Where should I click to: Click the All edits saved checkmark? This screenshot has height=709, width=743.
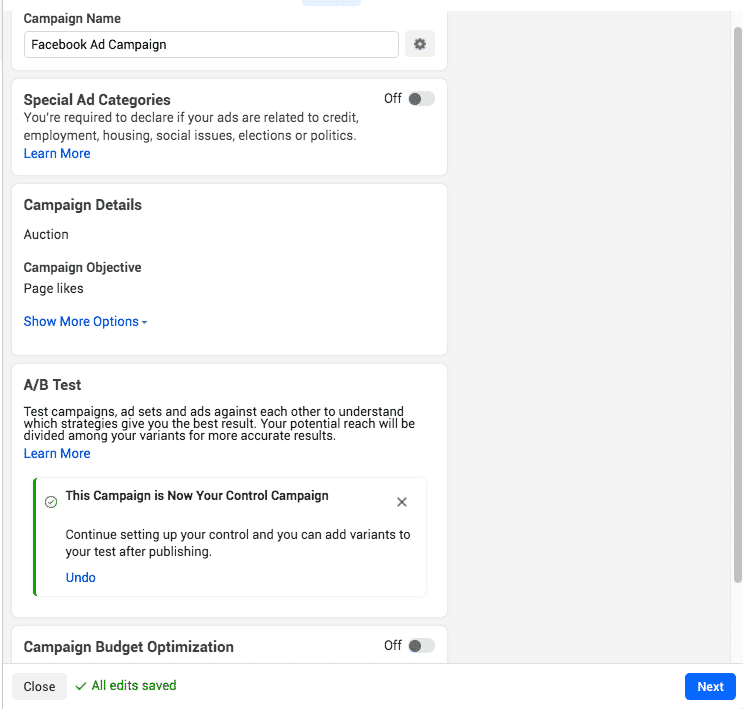pos(80,686)
